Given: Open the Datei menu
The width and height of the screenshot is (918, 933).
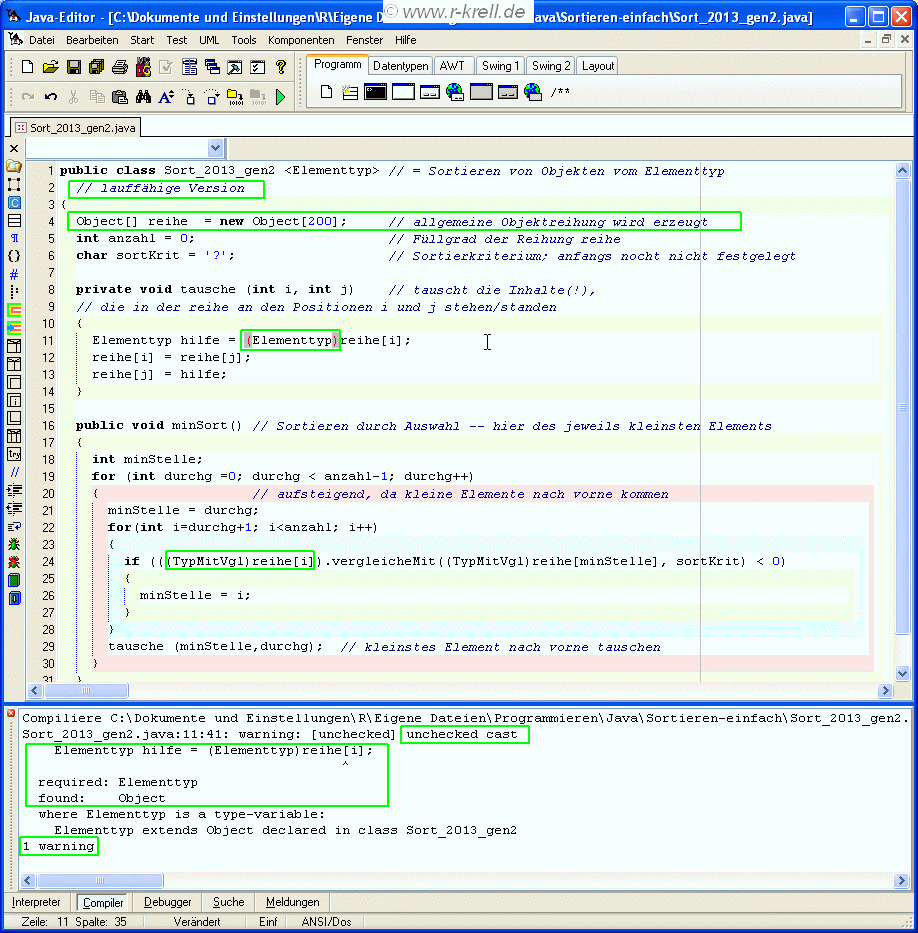Looking at the screenshot, I should 42,40.
